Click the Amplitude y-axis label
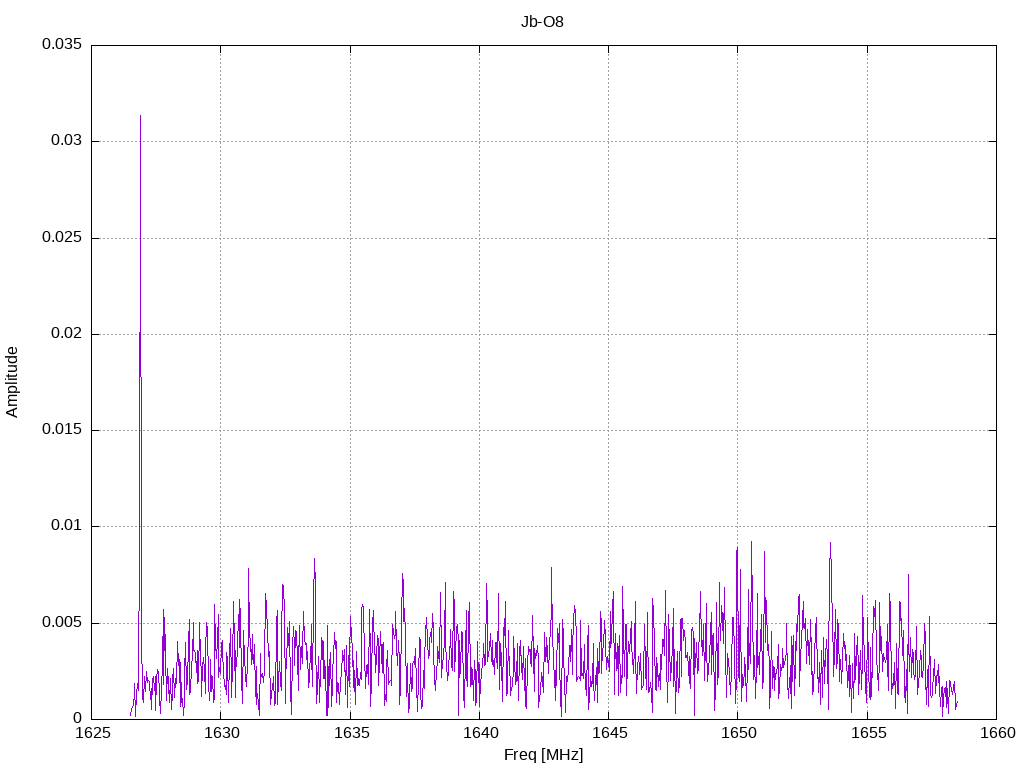The image size is (1024, 768). tap(13, 381)
